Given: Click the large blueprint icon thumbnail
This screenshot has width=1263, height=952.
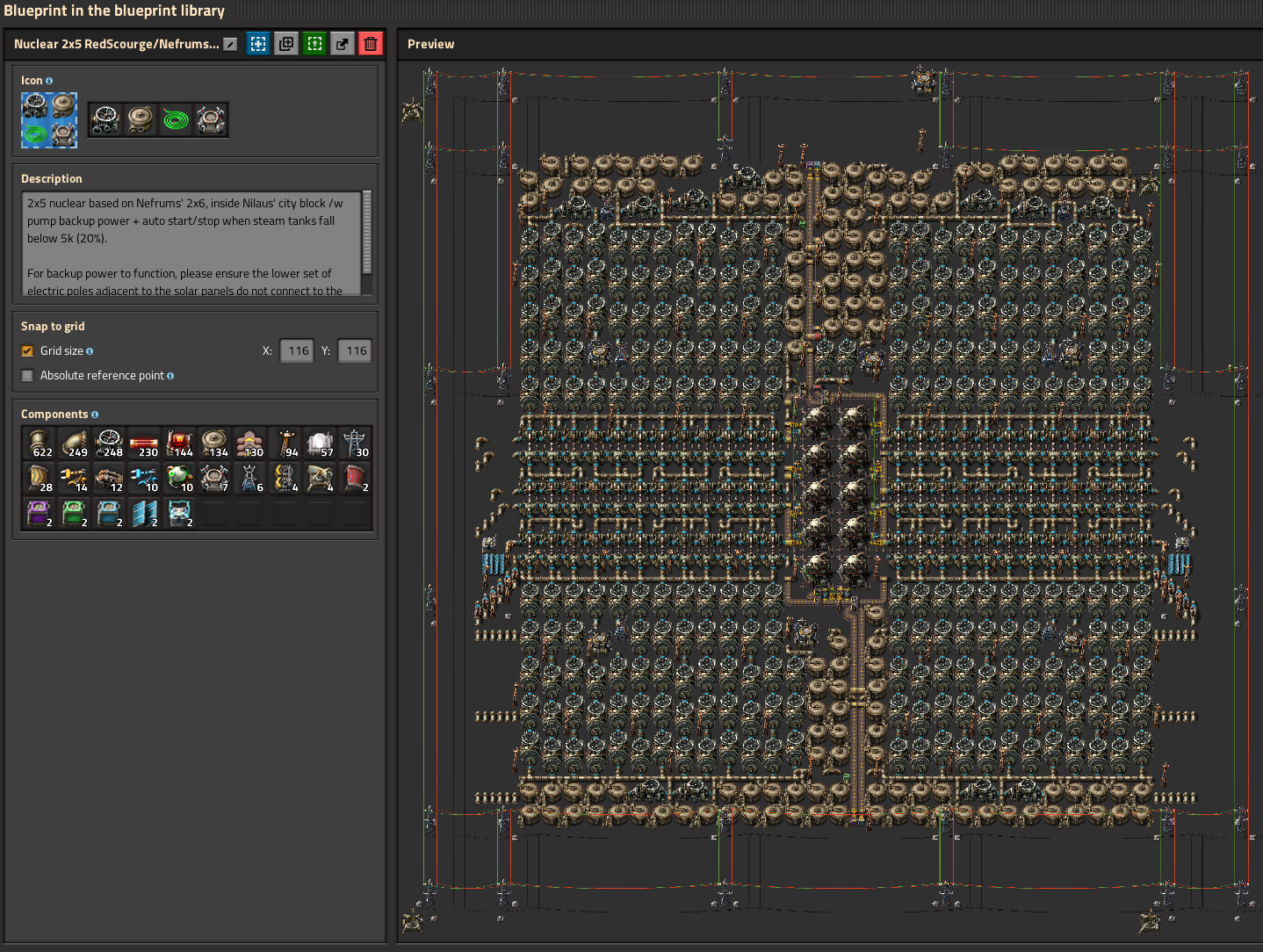Looking at the screenshot, I should (49, 119).
